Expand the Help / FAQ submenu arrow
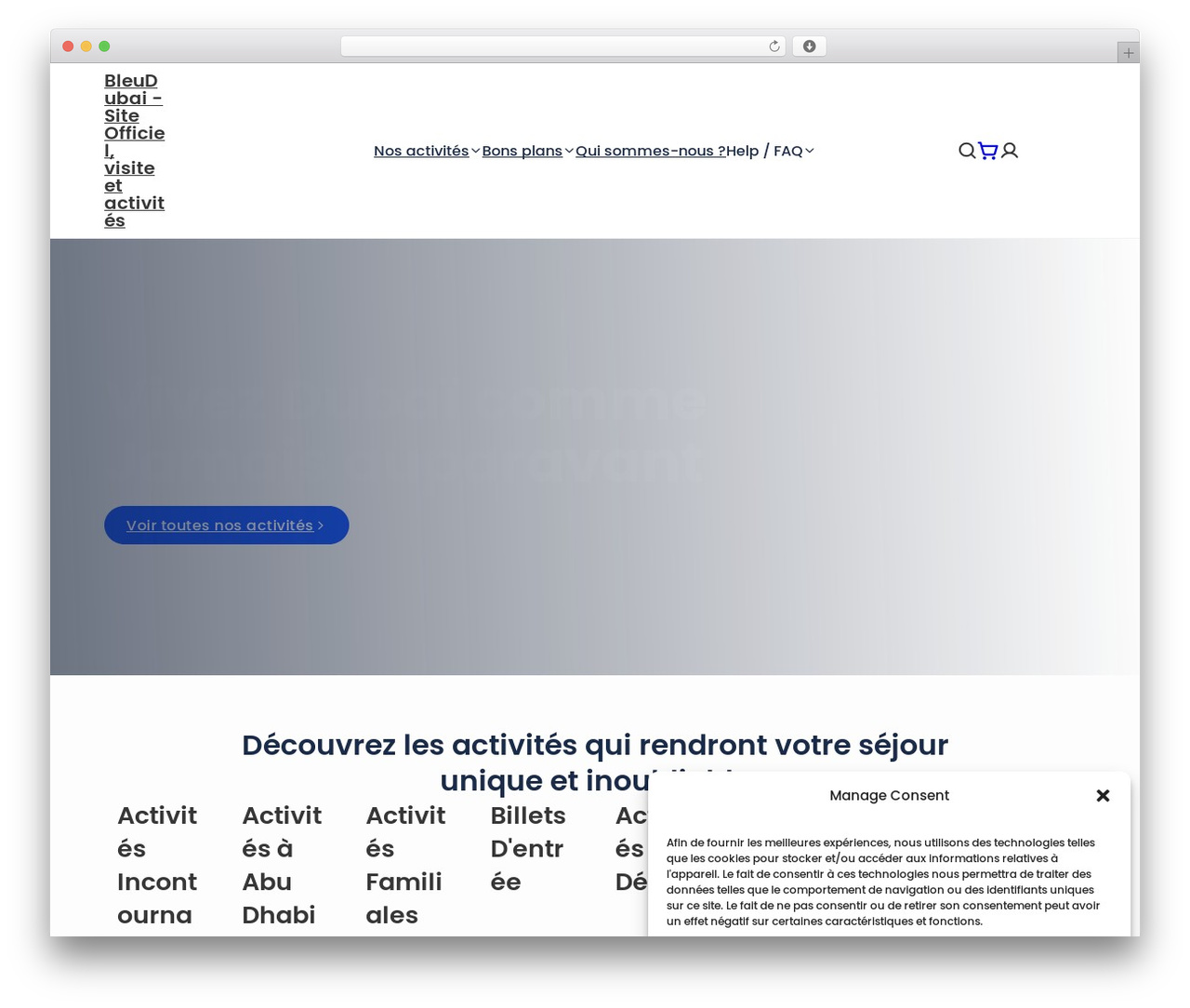This screenshot has width=1190, height=1008. tap(810, 151)
